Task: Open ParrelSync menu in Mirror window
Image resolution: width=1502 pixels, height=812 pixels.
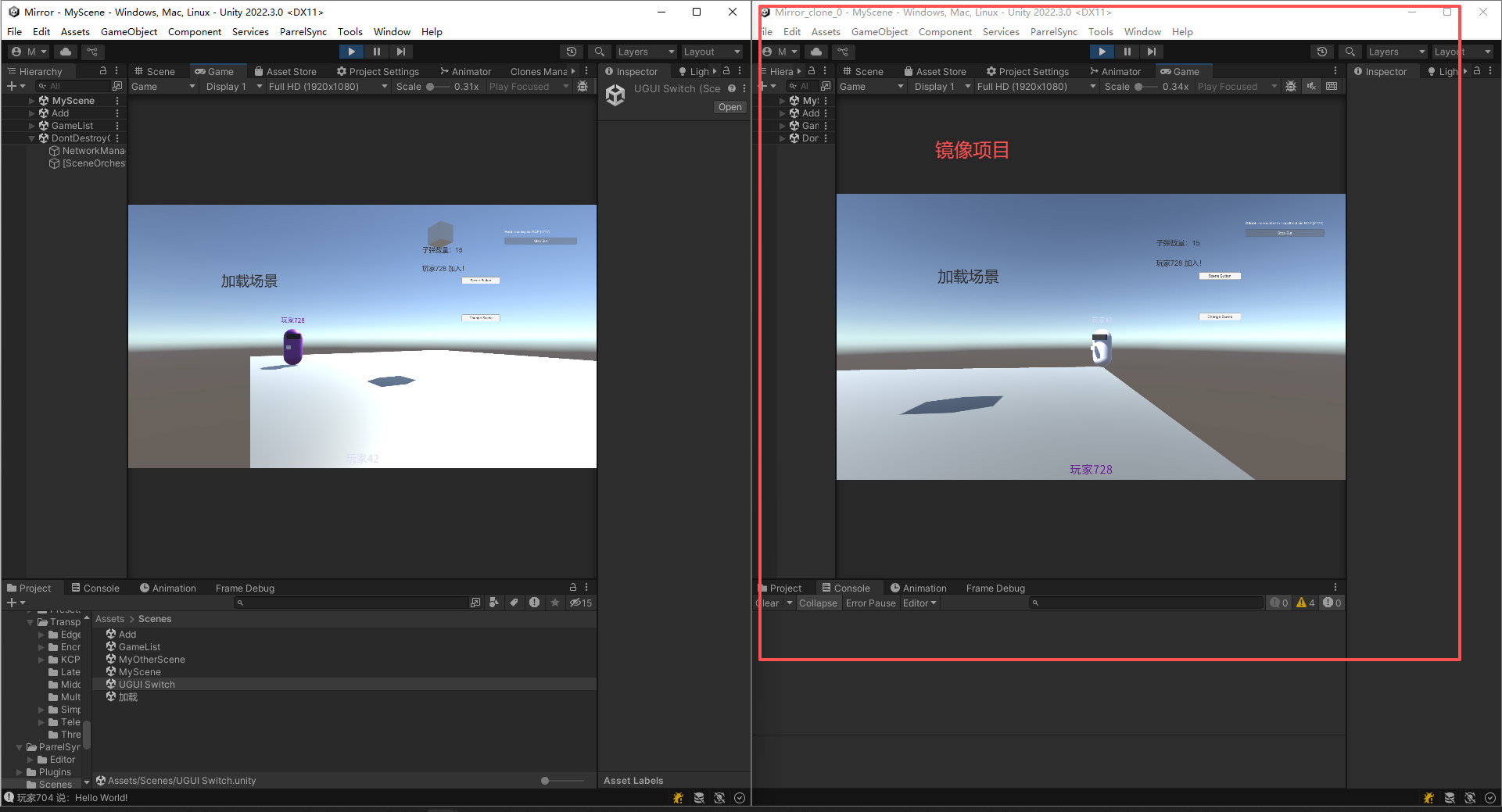Action: pos(303,31)
